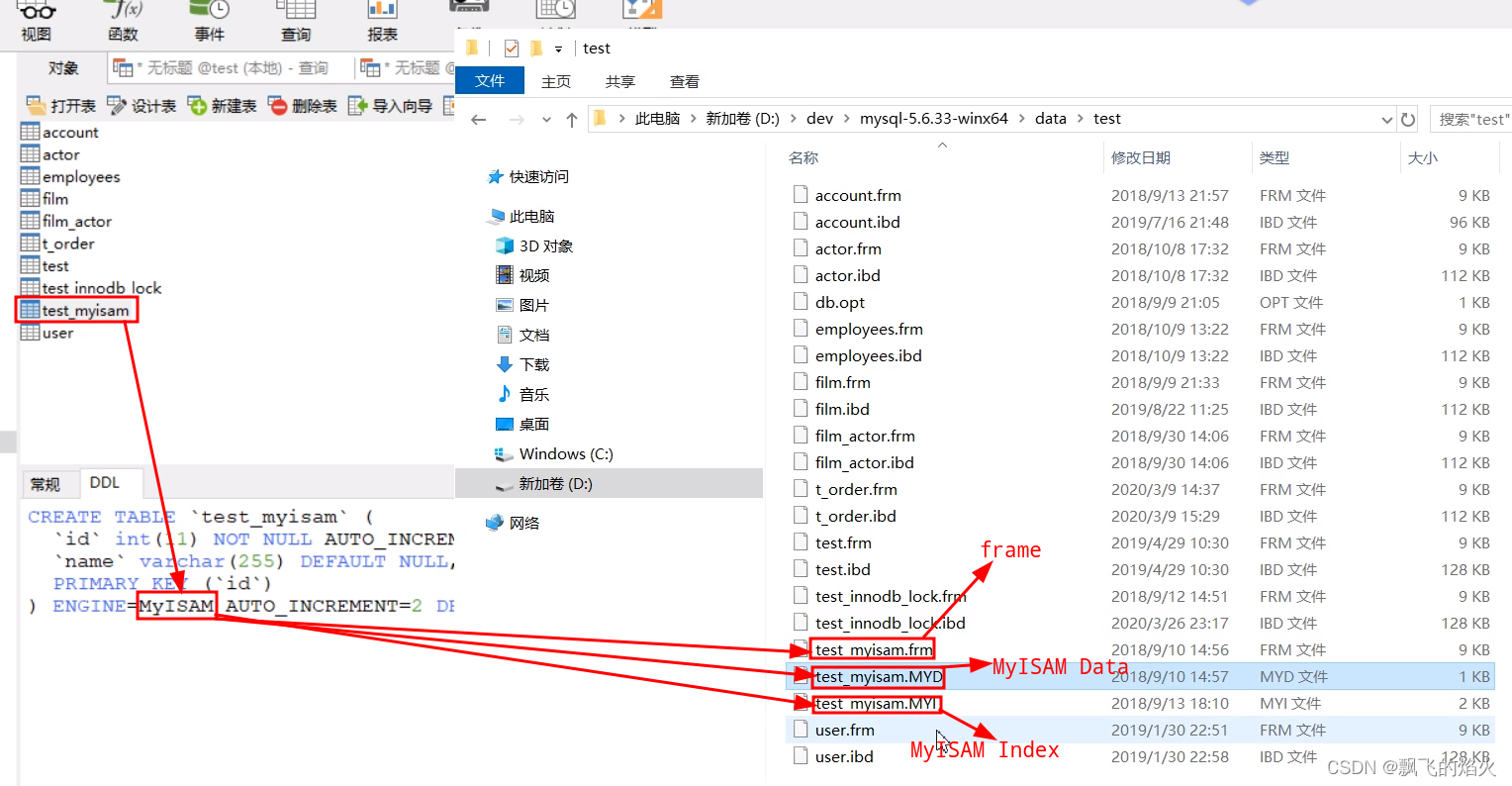Open the 视图 (View) tool in Navicat
Image resolution: width=1512 pixels, height=786 pixels.
tap(36, 22)
